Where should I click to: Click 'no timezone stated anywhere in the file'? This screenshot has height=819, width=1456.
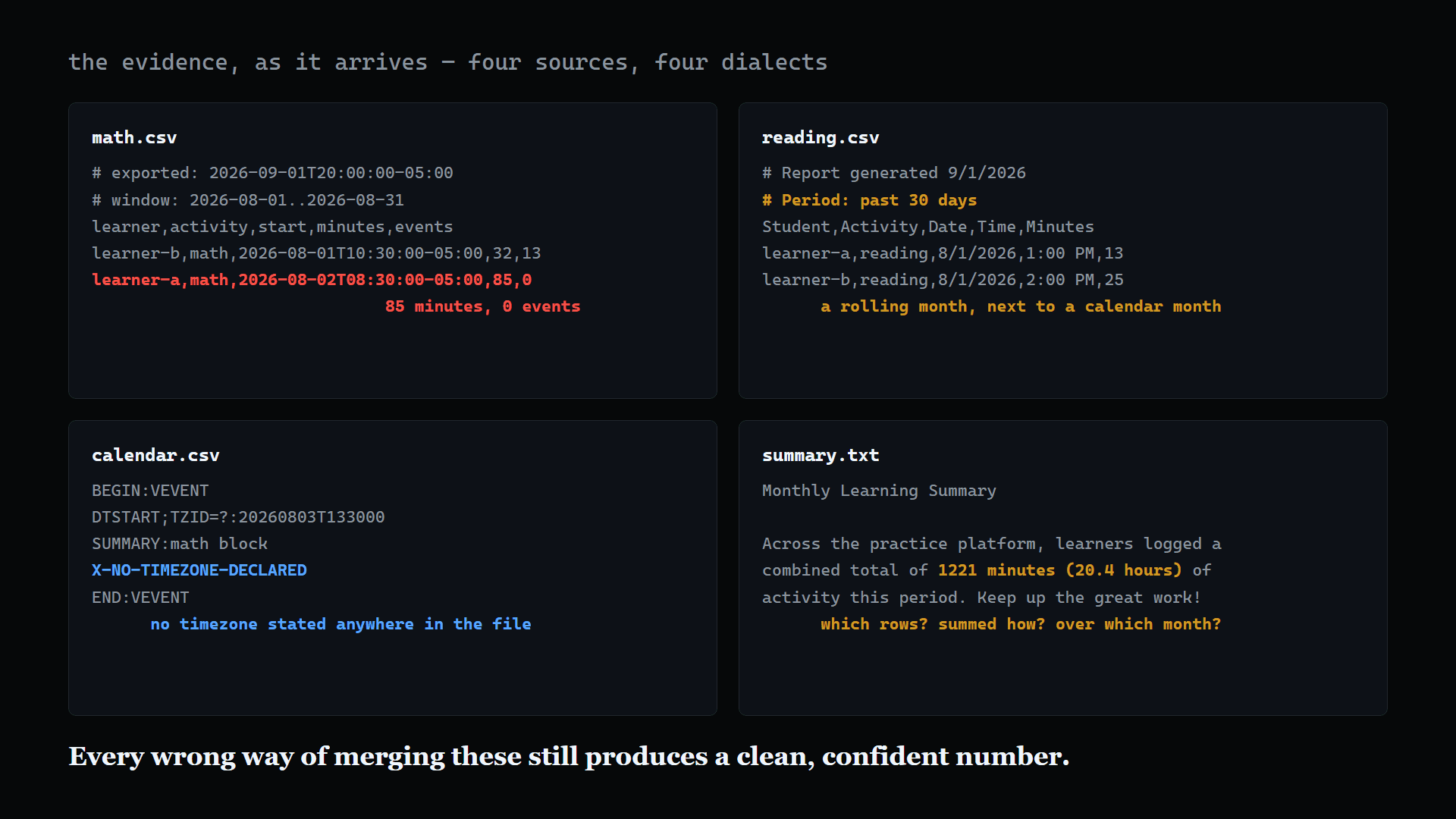click(340, 624)
